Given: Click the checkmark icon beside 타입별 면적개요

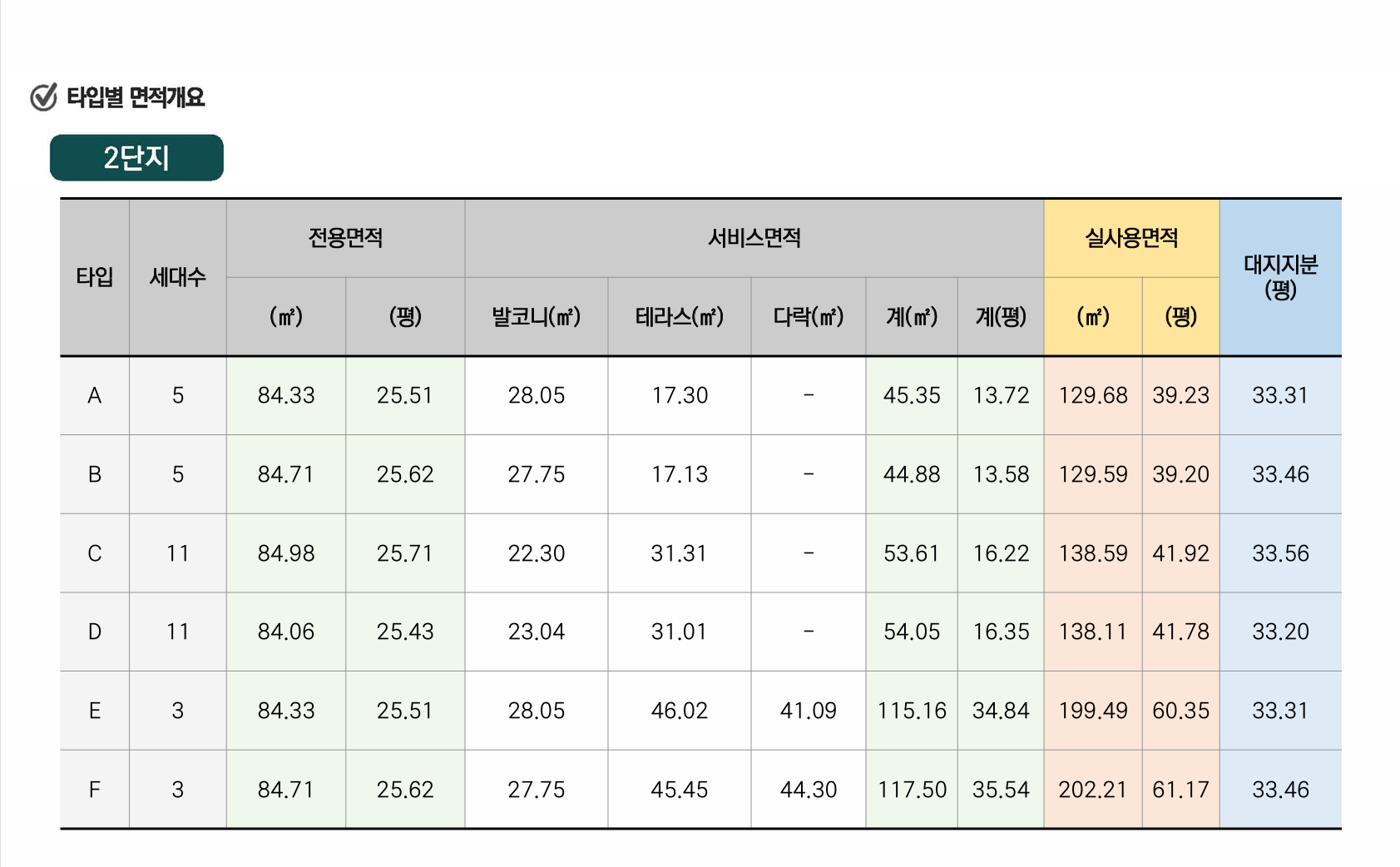Looking at the screenshot, I should 43,97.
